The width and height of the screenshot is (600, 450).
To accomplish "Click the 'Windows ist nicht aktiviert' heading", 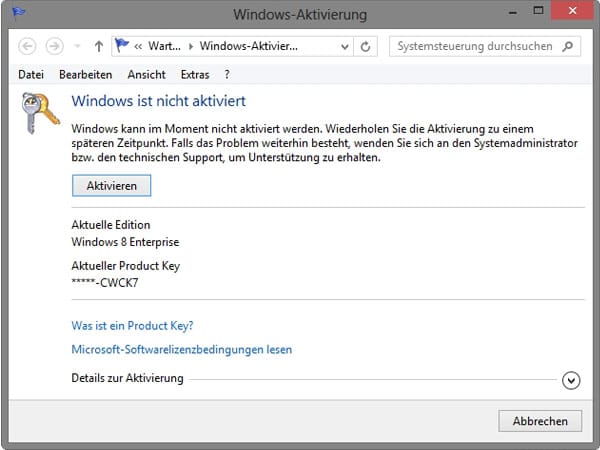I will (x=159, y=101).
